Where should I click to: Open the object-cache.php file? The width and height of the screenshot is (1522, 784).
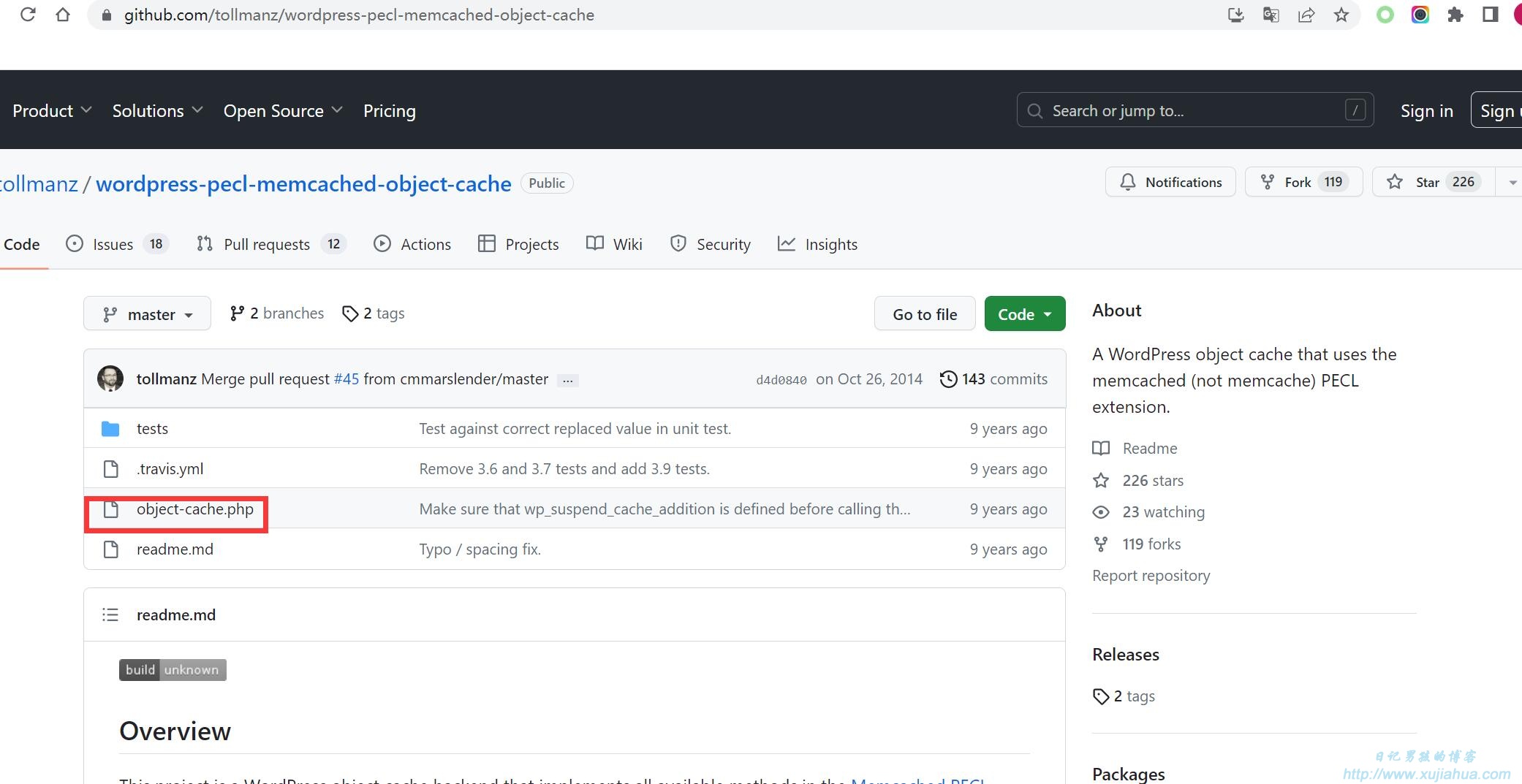coord(195,509)
